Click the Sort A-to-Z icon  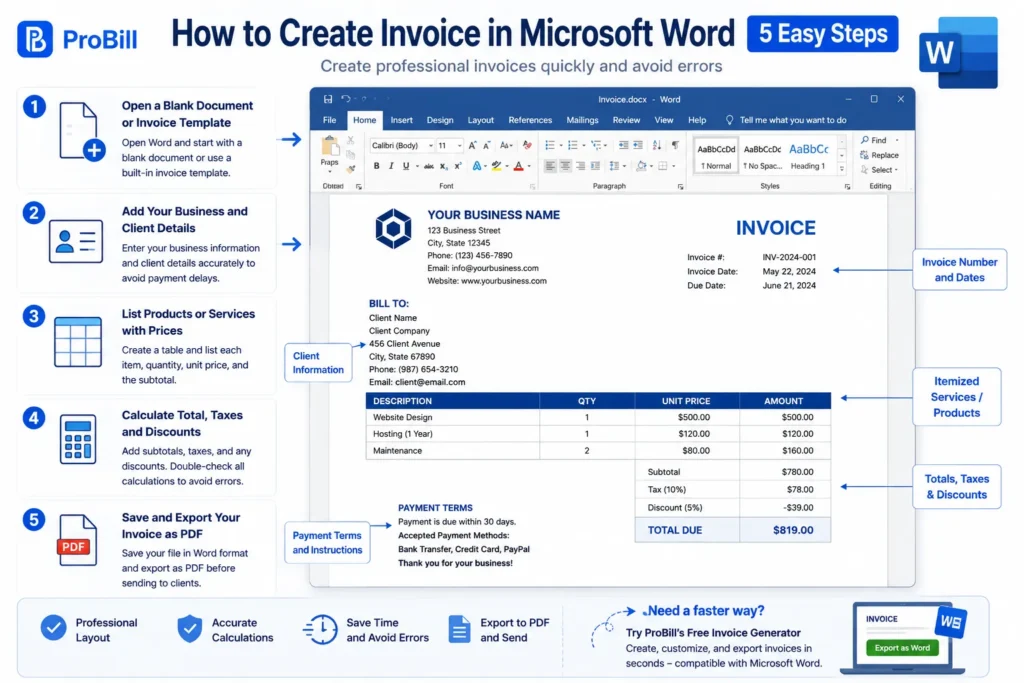tap(657, 145)
